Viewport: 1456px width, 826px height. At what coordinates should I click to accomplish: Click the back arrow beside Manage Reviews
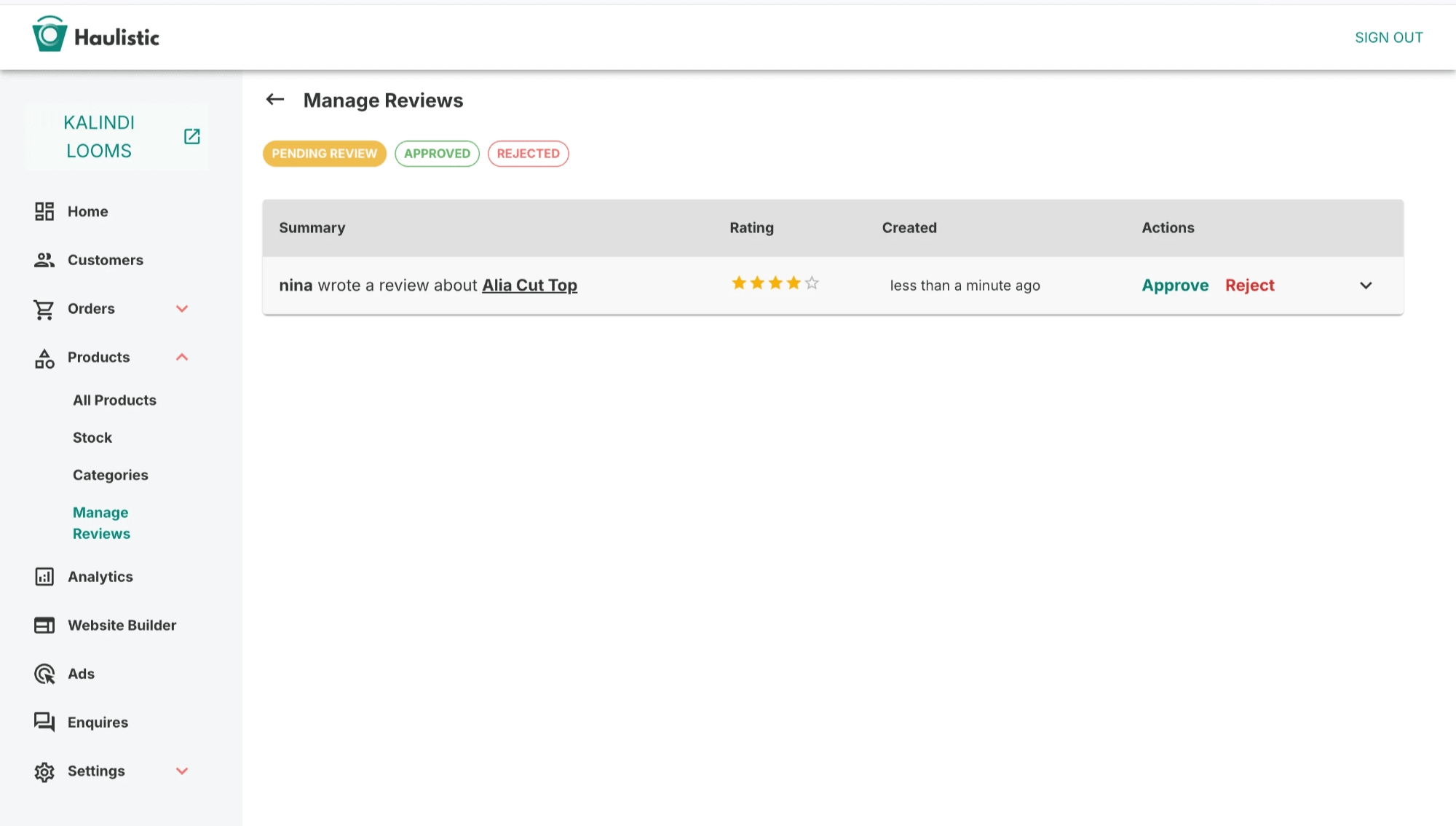tap(274, 100)
